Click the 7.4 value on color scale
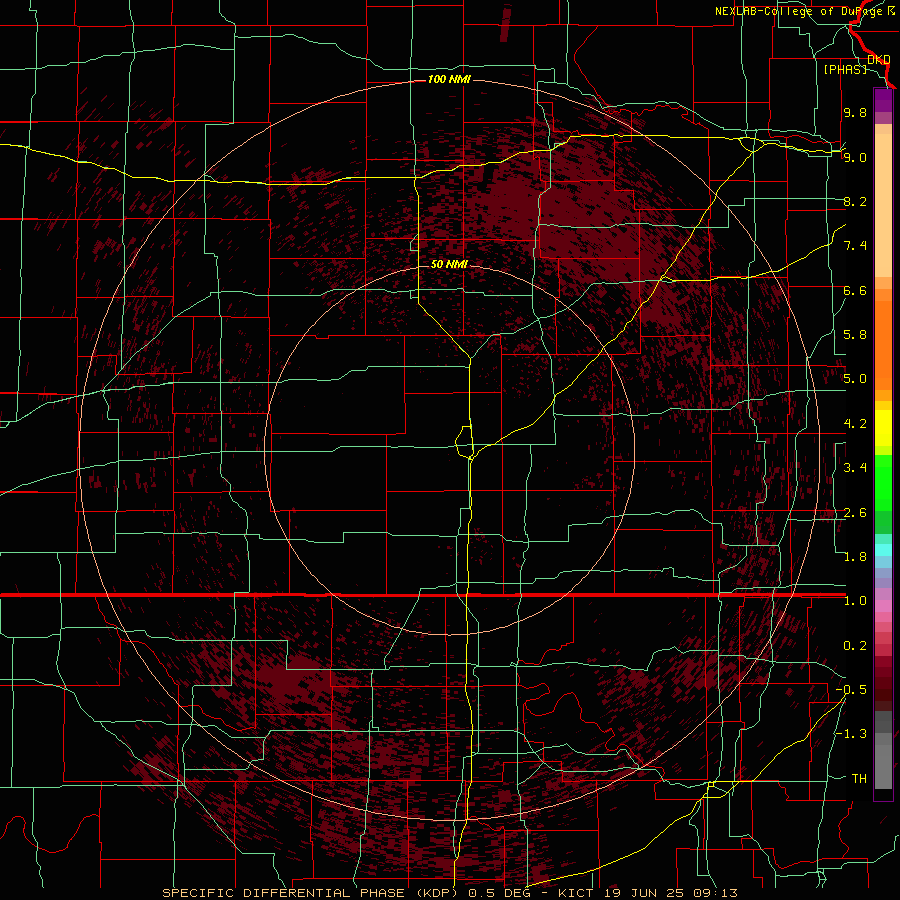This screenshot has width=900, height=900. click(855, 246)
